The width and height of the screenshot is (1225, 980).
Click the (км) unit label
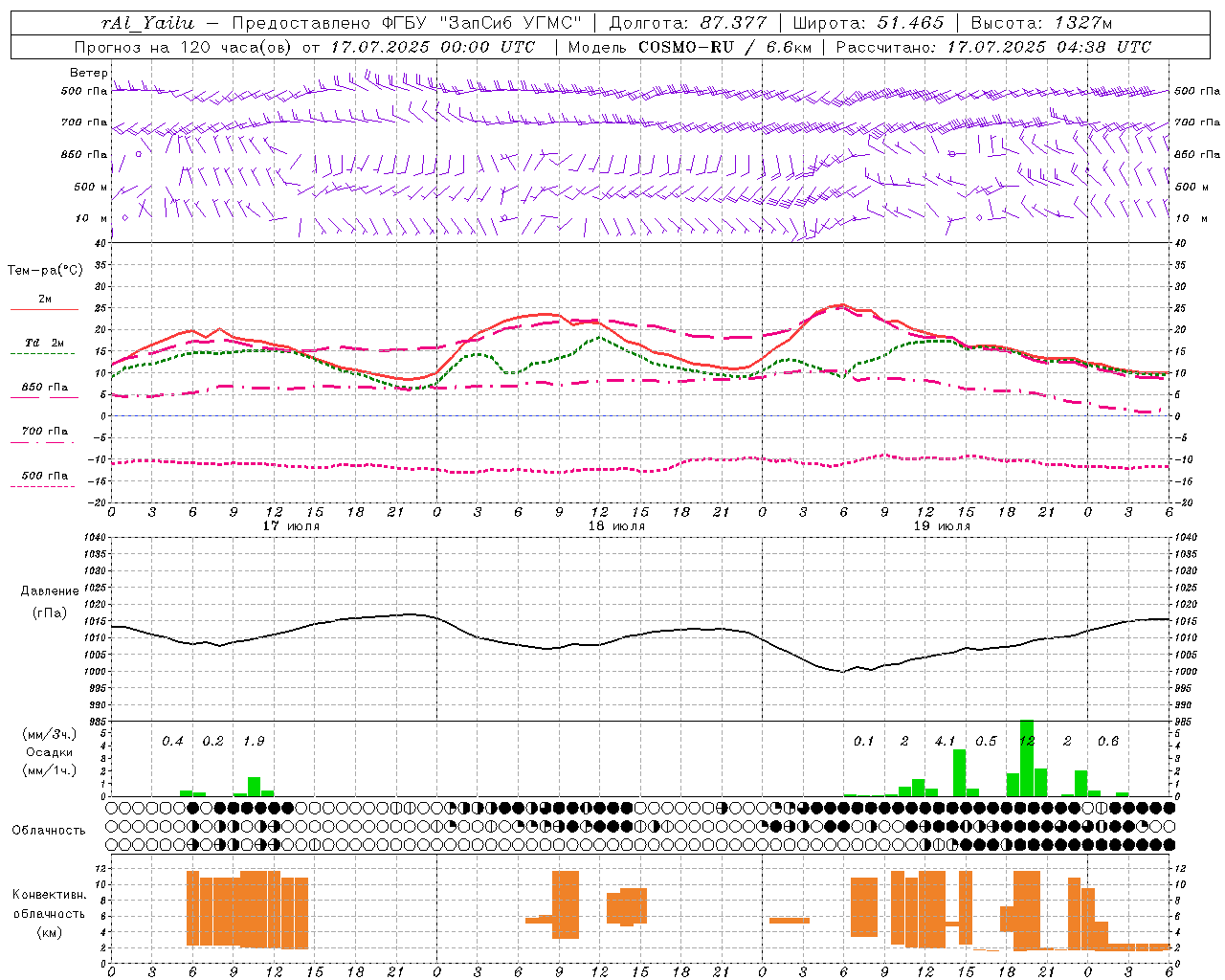point(49,932)
